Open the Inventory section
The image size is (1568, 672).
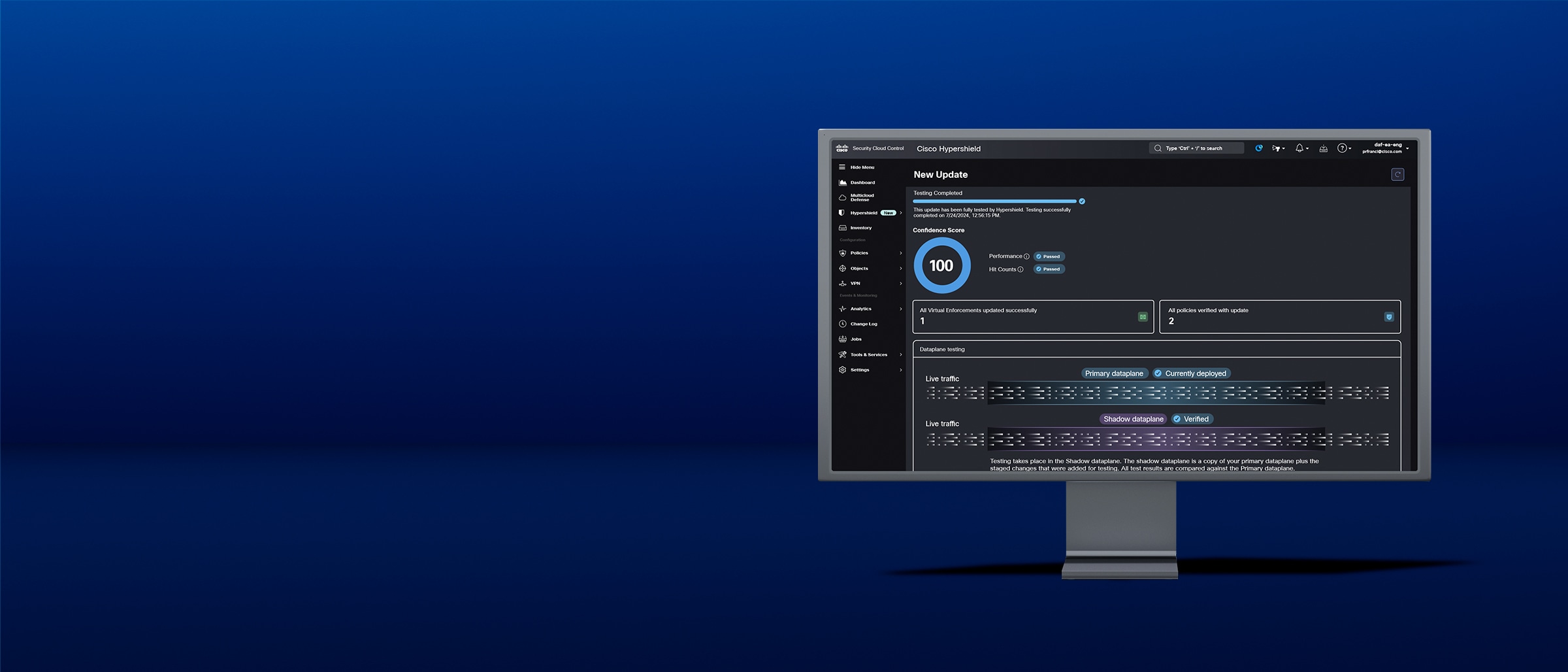tap(860, 227)
